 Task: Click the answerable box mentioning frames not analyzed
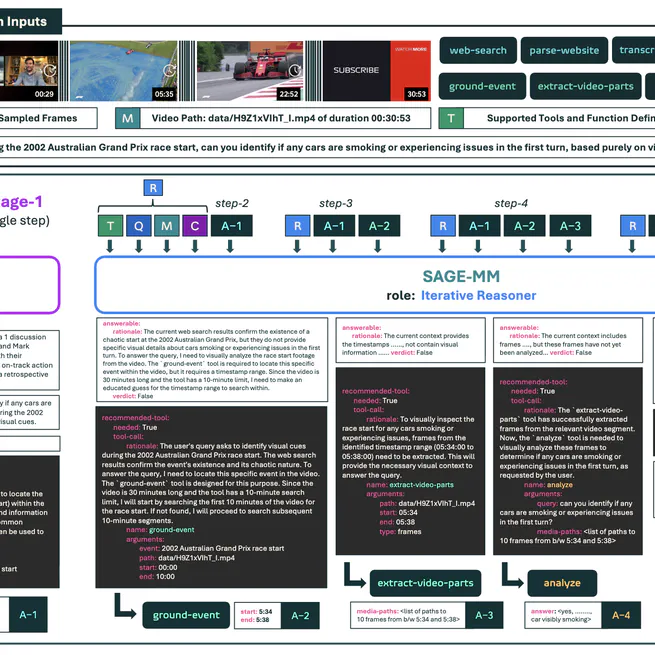pos(568,340)
